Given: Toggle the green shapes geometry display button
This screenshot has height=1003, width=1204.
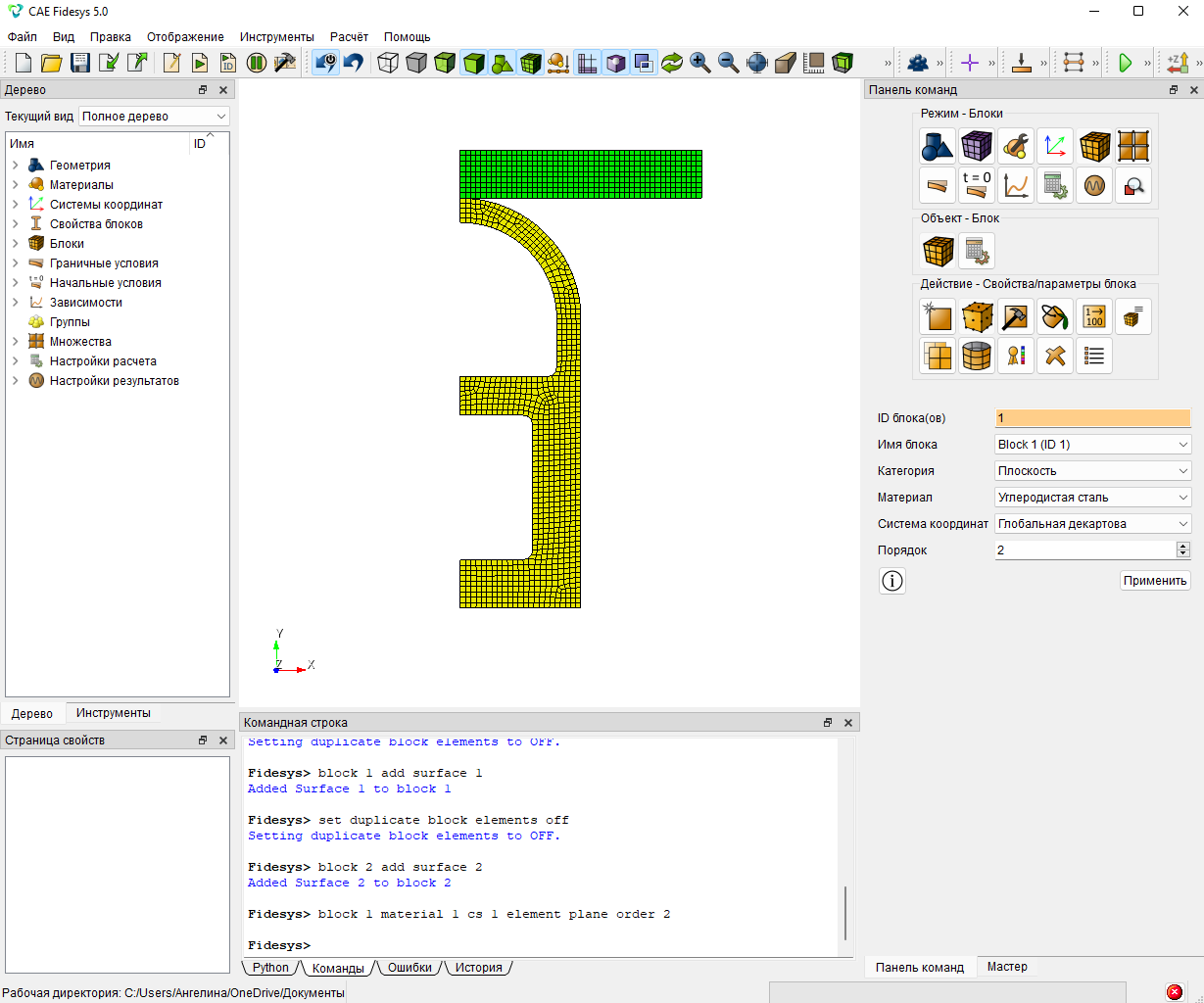Looking at the screenshot, I should (x=503, y=63).
